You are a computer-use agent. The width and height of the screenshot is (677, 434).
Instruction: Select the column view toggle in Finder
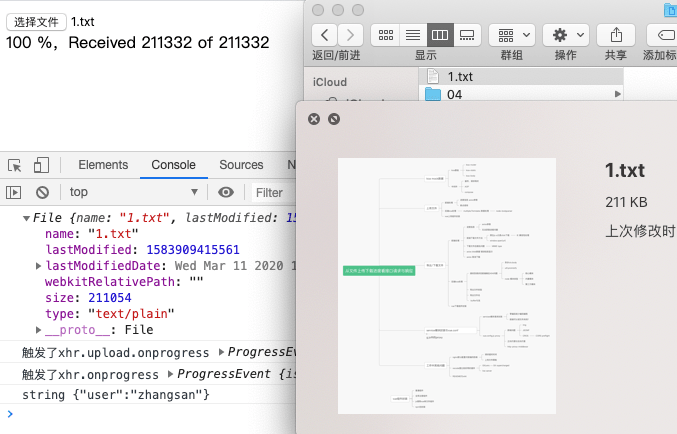[x=440, y=35]
